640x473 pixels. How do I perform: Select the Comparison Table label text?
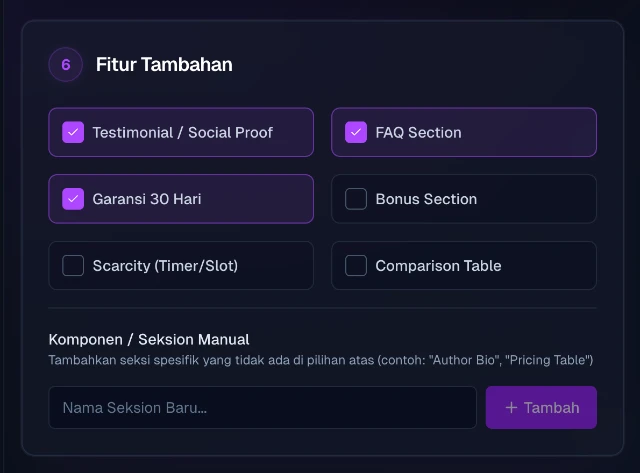click(x=438, y=266)
